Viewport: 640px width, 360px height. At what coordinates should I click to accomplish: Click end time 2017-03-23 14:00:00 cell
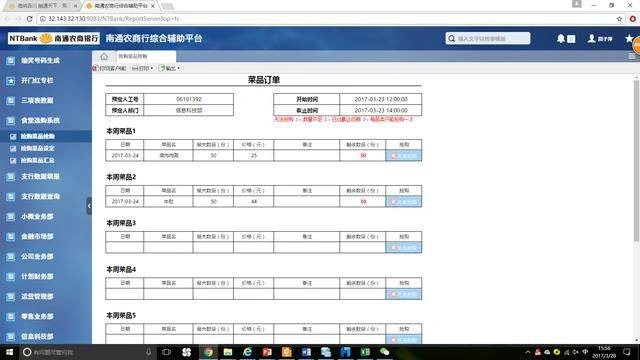tap(381, 110)
